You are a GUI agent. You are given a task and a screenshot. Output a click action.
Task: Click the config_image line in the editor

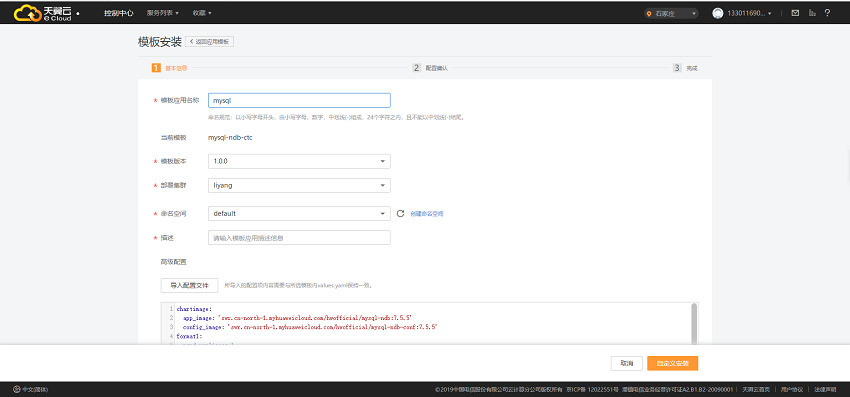click(x=310, y=327)
